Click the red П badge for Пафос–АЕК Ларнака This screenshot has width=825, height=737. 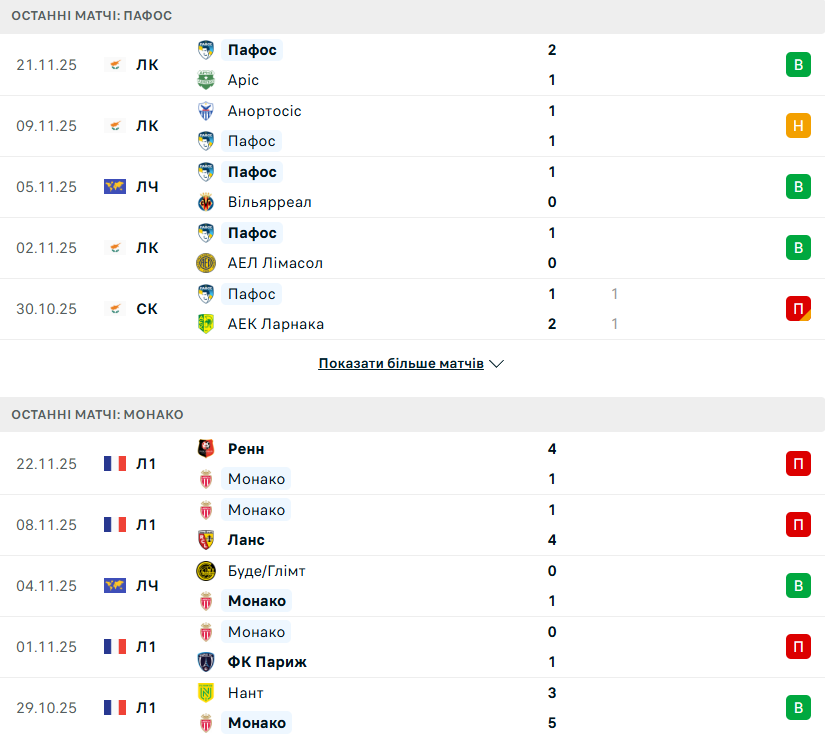click(x=798, y=309)
